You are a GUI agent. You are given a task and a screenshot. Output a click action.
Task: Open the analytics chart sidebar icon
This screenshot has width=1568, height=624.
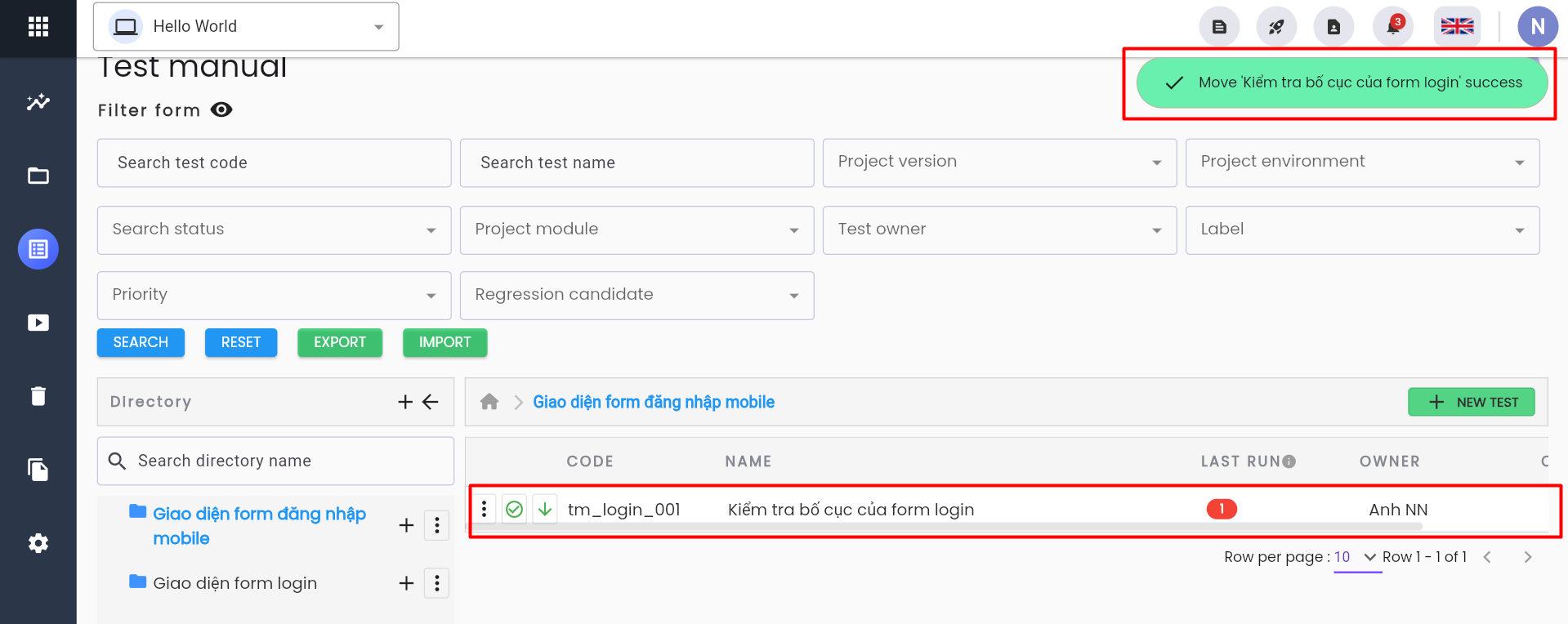coord(38,102)
